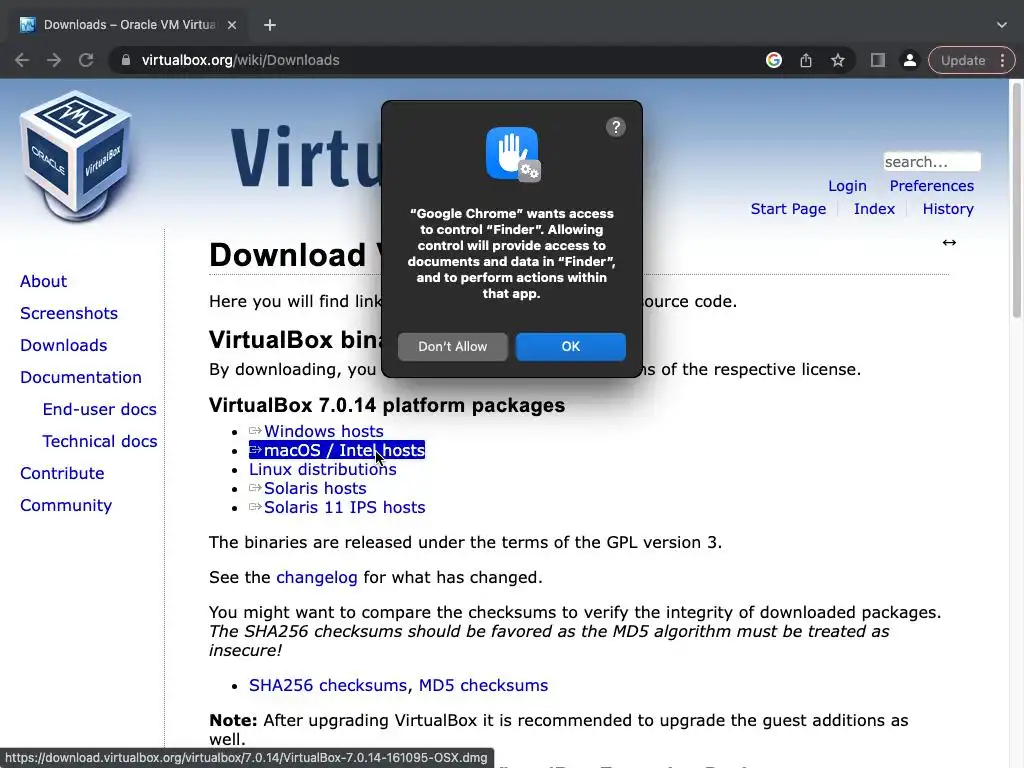Download the macOS / Intel hosts package
1024x768 pixels.
(337, 450)
